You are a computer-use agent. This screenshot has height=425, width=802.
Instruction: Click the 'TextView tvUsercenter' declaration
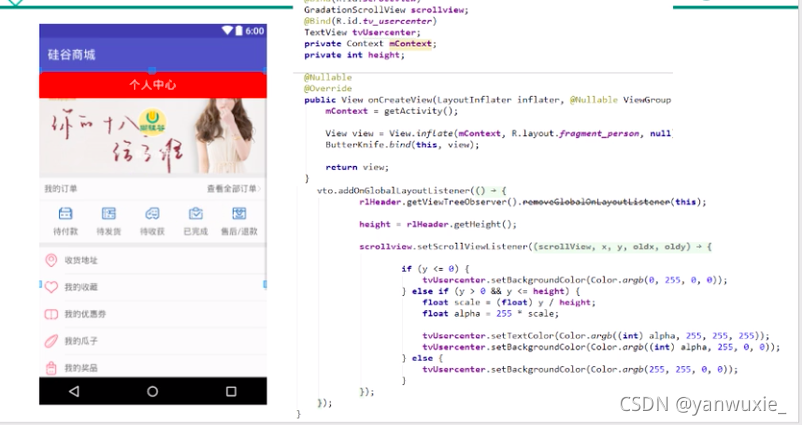363,33
